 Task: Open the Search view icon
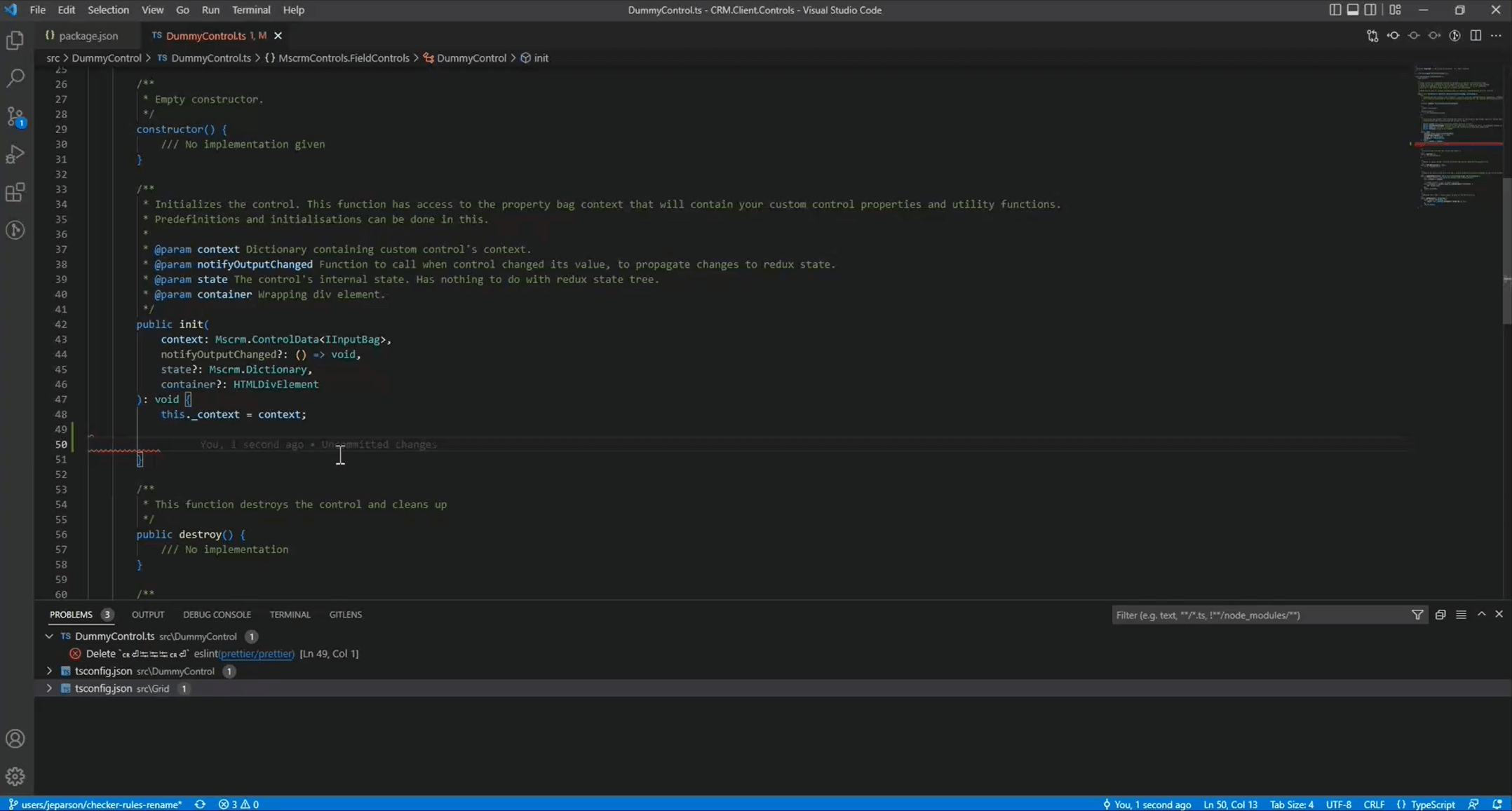(15, 77)
